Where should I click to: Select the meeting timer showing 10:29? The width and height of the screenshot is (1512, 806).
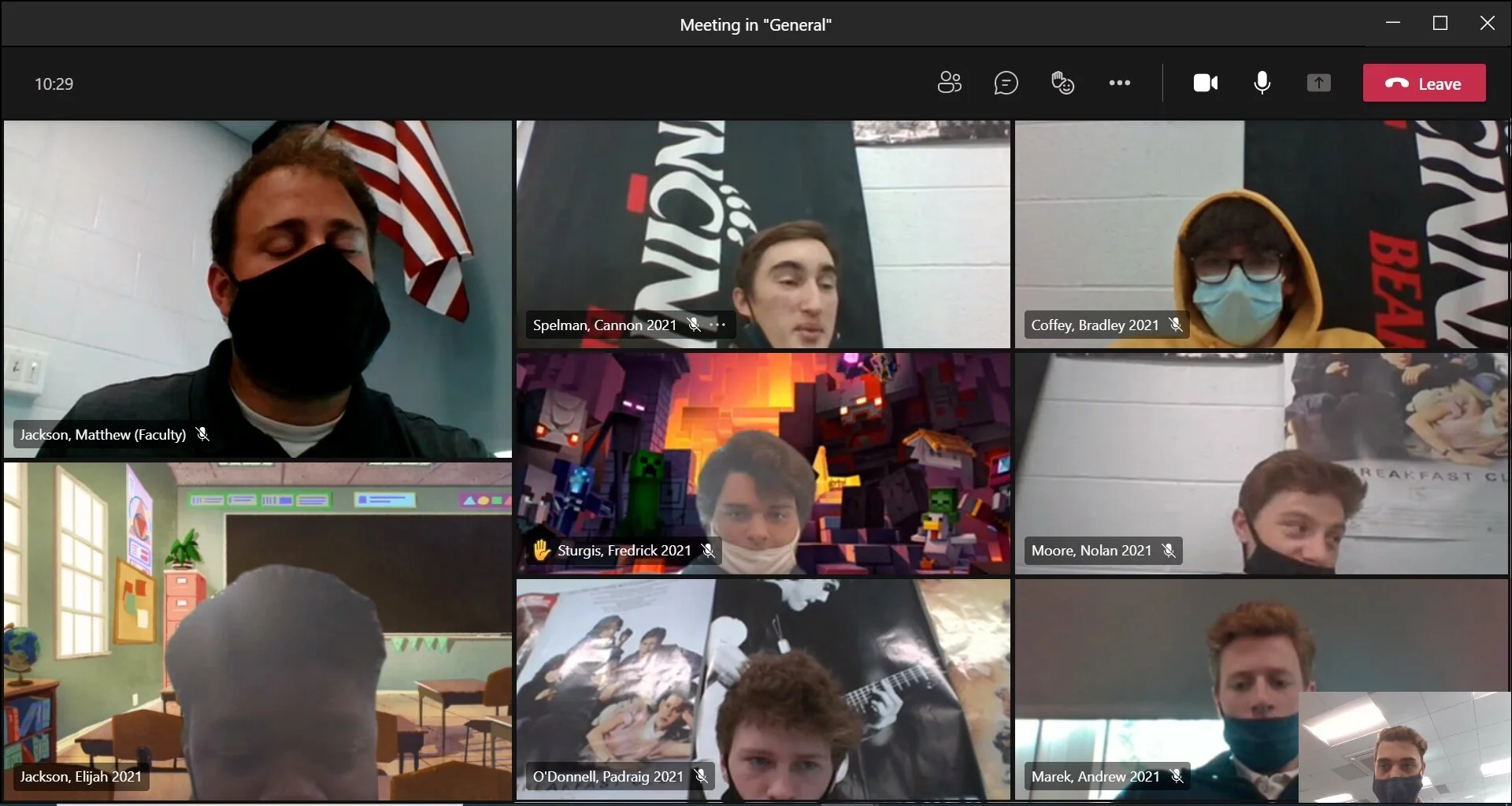[x=54, y=84]
